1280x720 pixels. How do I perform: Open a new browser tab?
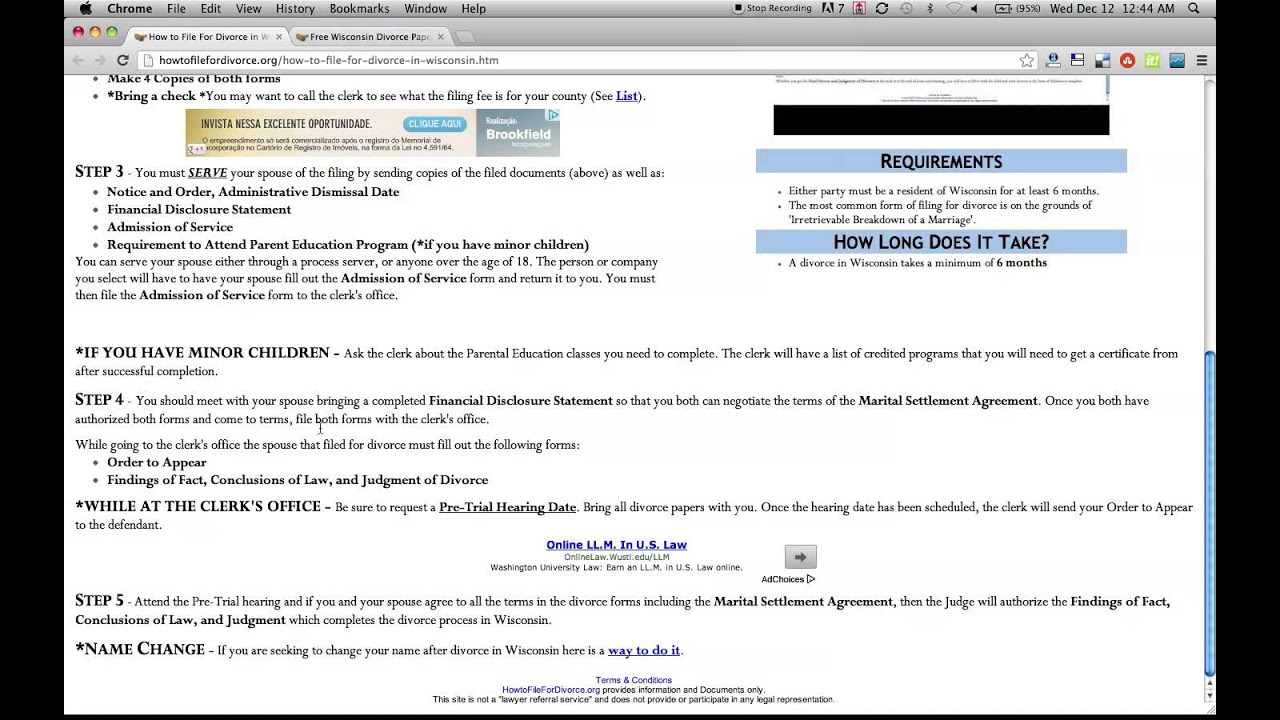click(x=465, y=37)
